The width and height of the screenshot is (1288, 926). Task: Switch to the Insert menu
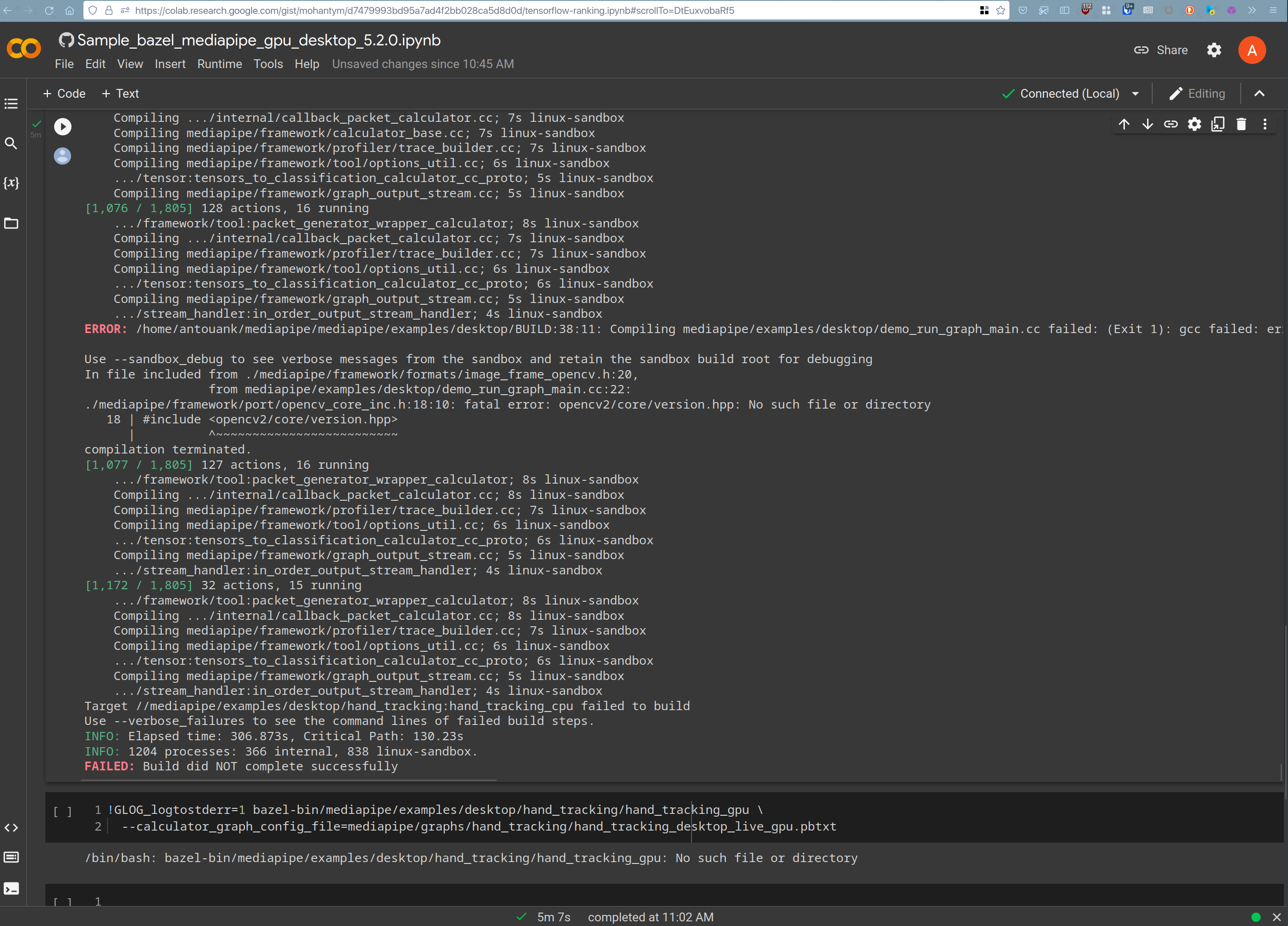click(x=170, y=64)
